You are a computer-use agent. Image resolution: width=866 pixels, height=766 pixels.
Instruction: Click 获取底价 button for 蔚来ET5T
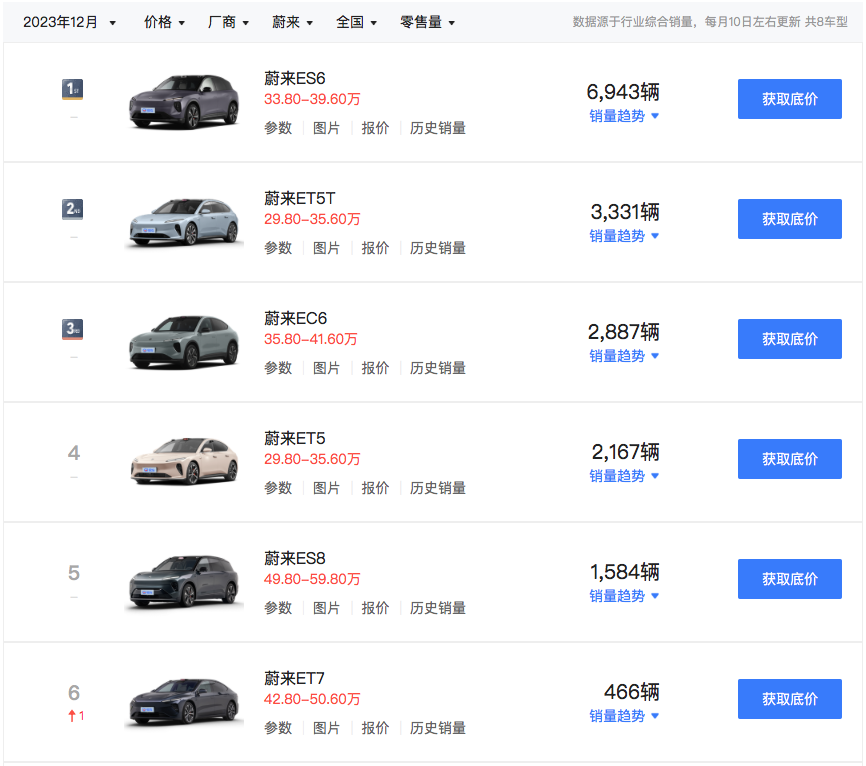click(x=790, y=219)
